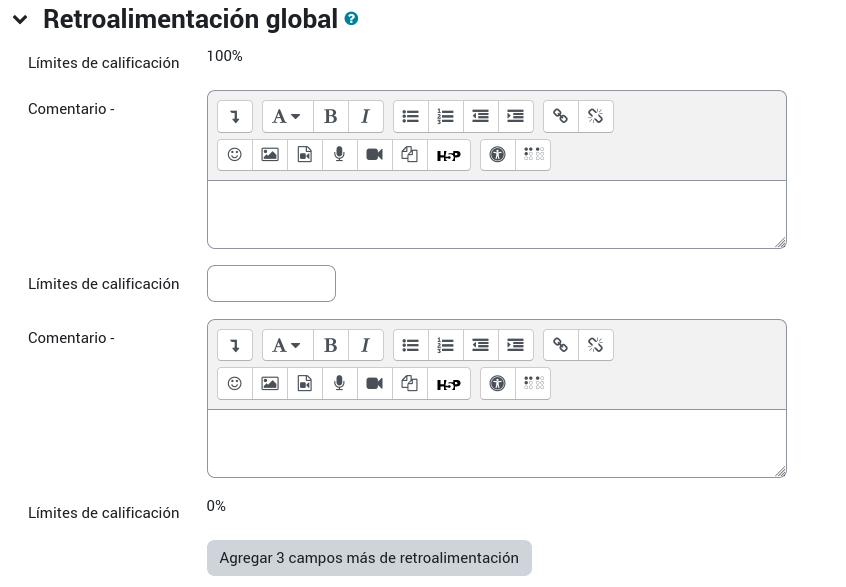Run accessibility checker in second Comentario editor

498,384
